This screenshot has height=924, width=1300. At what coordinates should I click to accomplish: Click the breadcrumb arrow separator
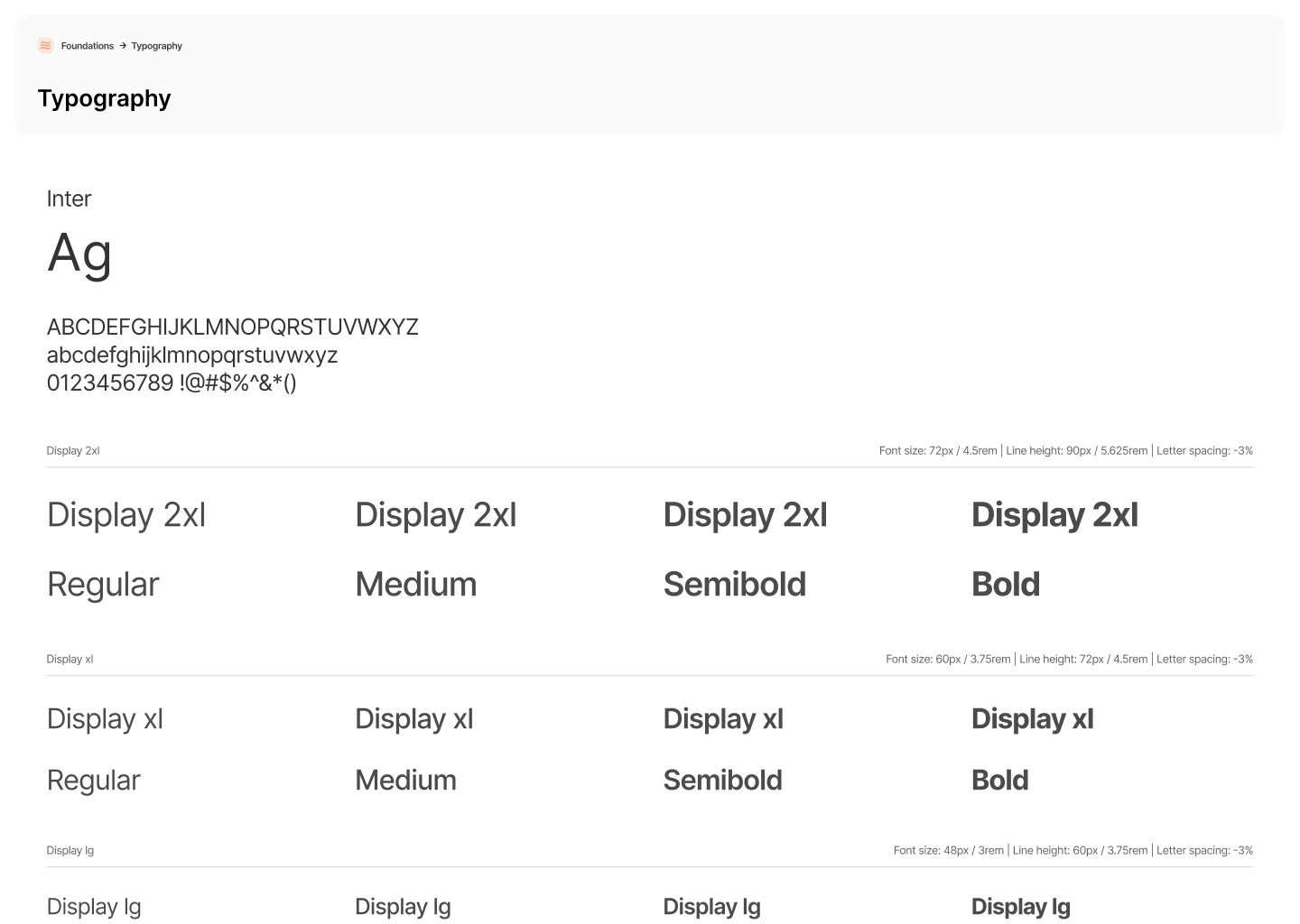[123, 46]
